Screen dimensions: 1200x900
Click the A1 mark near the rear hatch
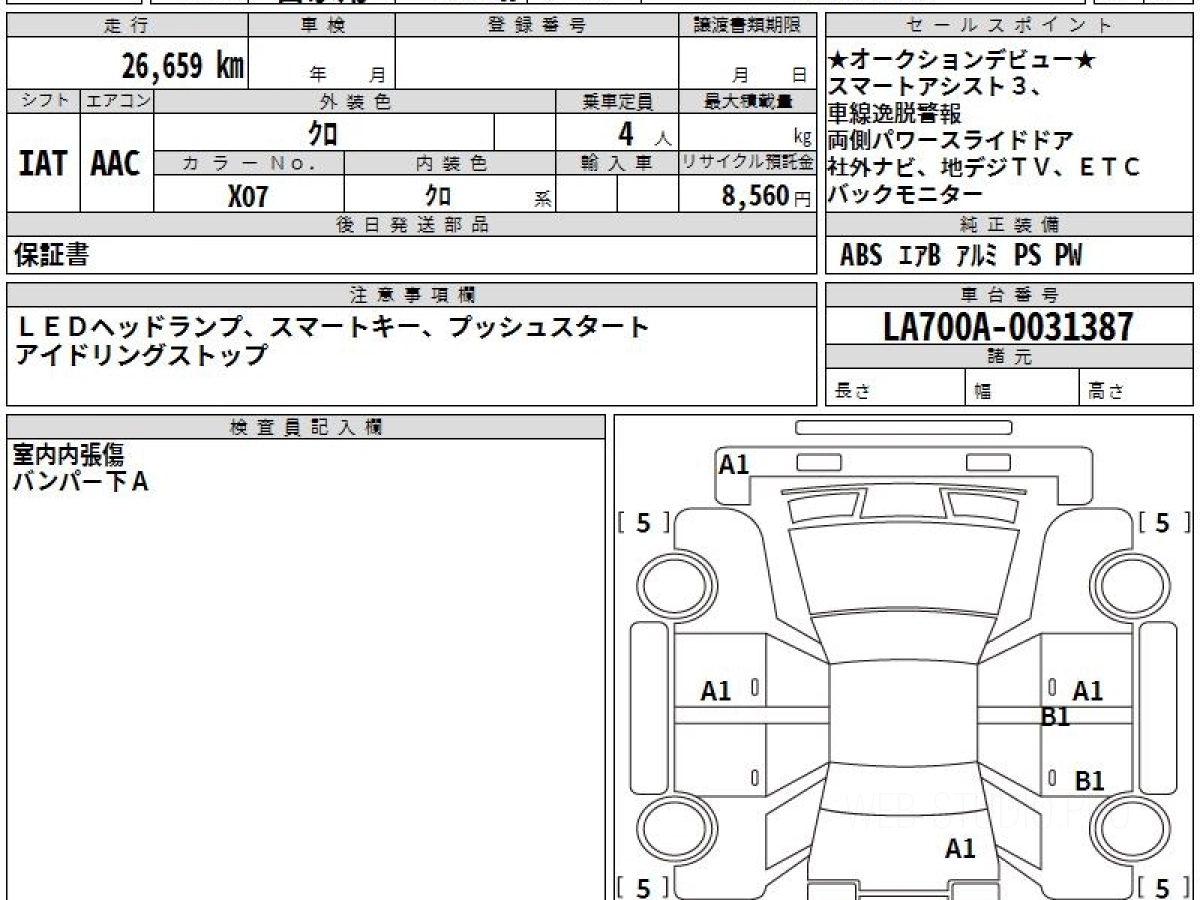pos(960,849)
